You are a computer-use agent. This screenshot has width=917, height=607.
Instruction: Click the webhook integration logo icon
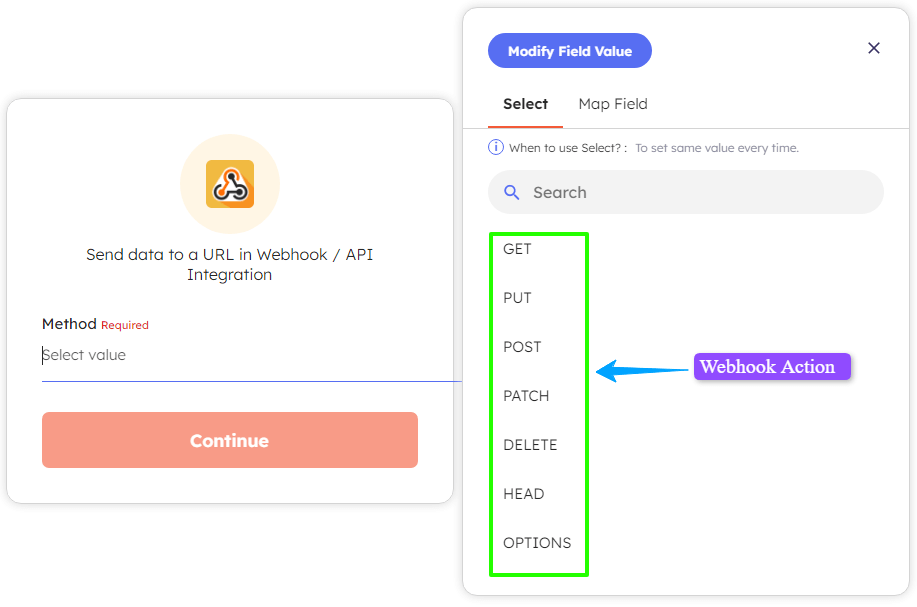tap(229, 184)
